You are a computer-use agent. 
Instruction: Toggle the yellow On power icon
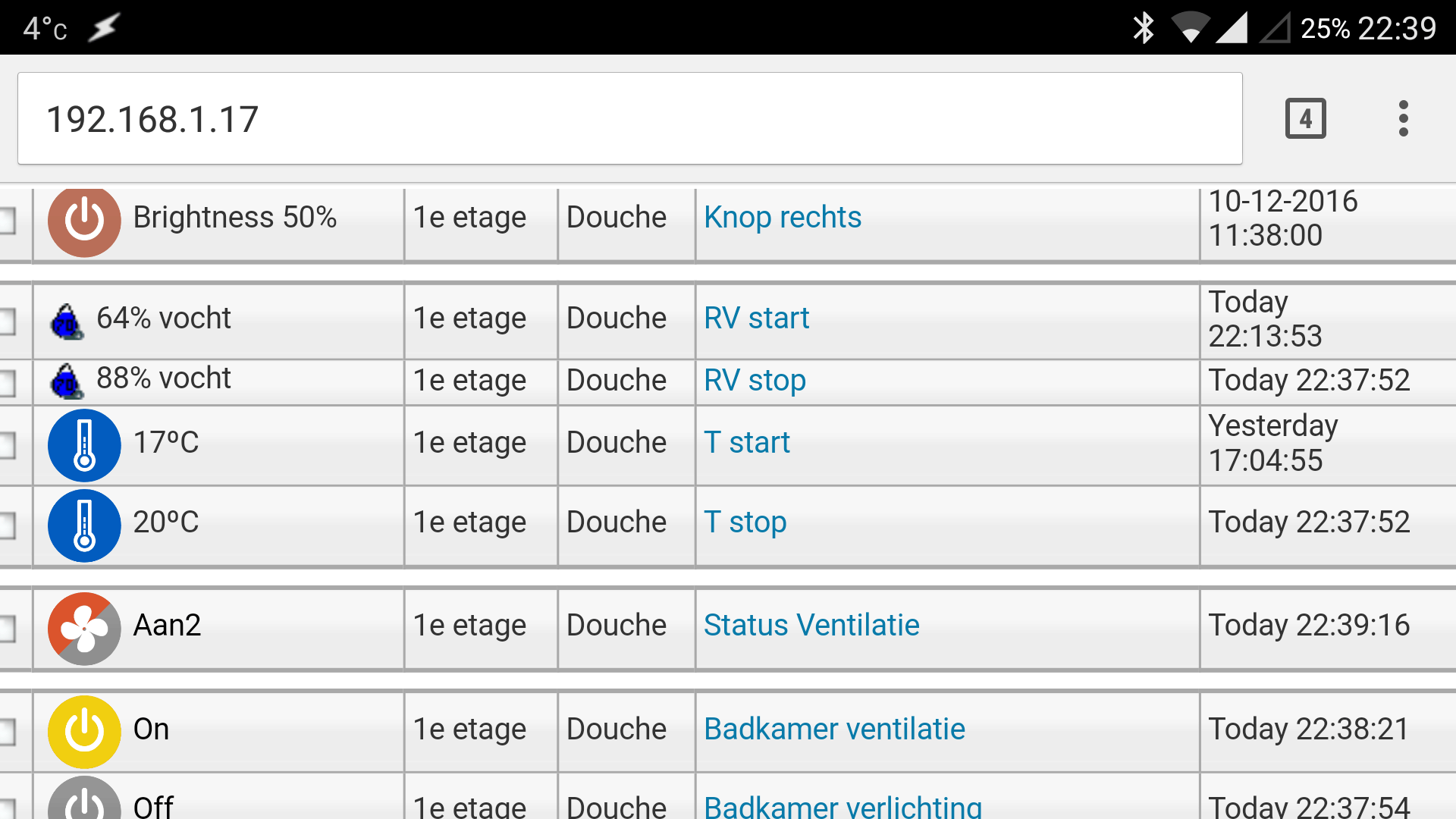tap(84, 731)
